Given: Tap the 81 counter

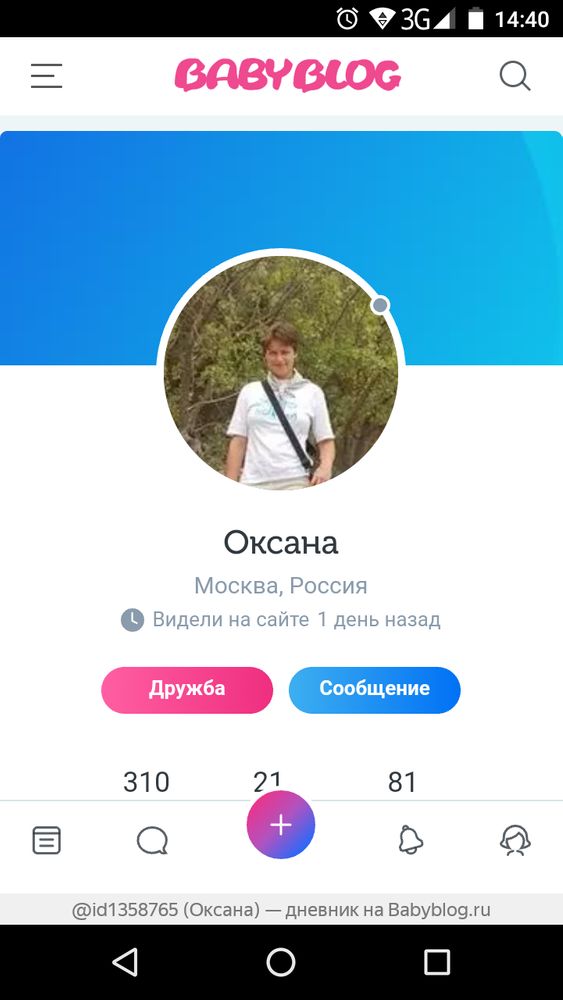Looking at the screenshot, I should tap(402, 783).
